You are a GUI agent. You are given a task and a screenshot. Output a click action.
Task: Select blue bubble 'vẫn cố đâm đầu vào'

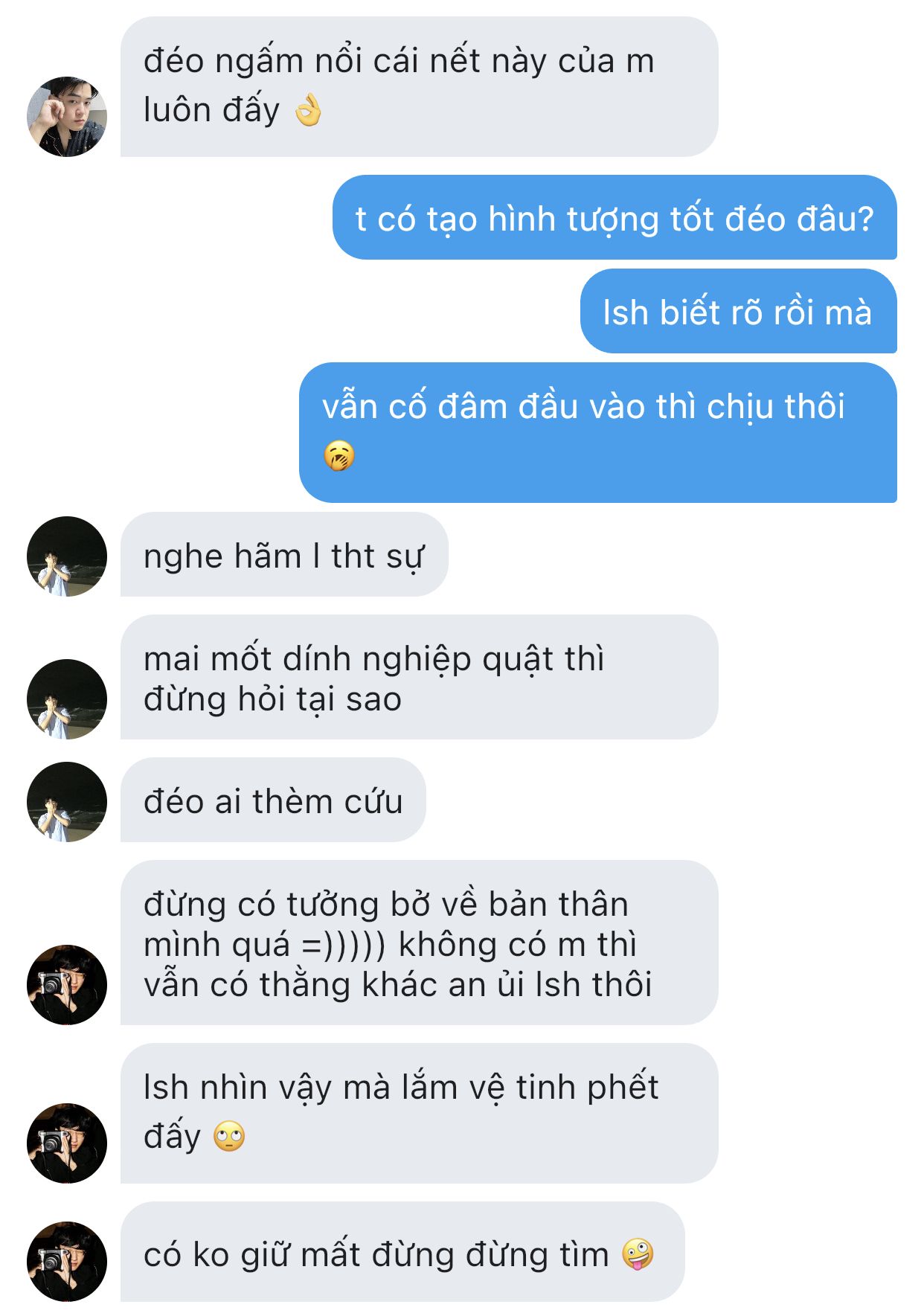pyautogui.click(x=598, y=433)
